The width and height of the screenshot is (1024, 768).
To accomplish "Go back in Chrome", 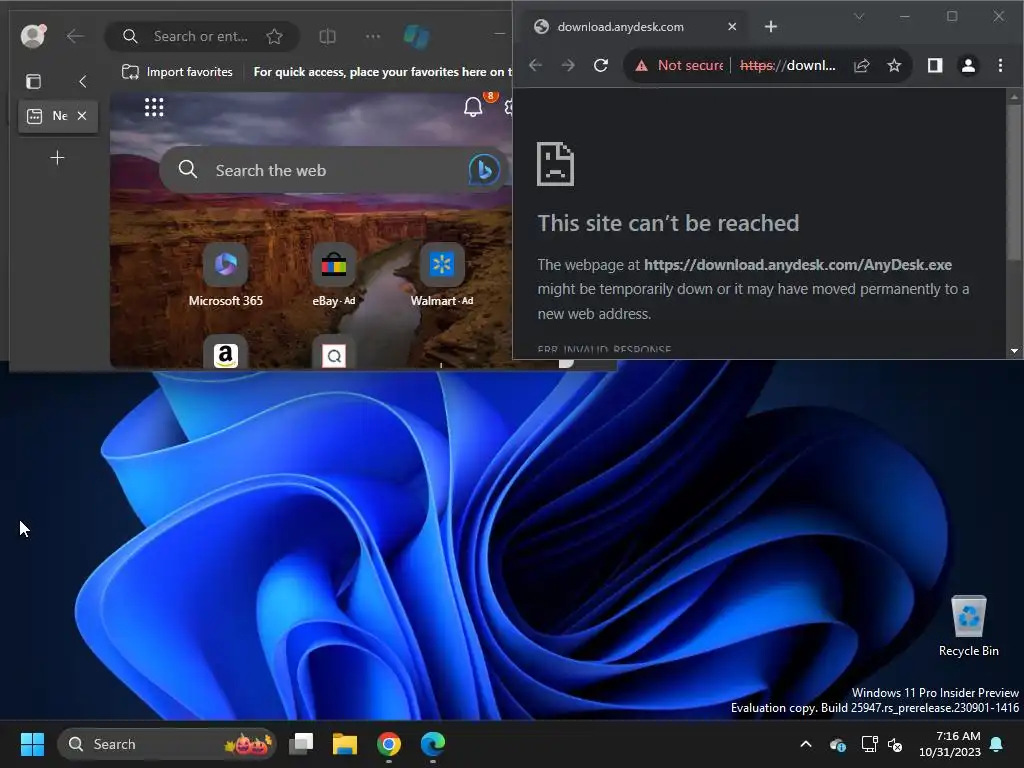I will [x=536, y=65].
